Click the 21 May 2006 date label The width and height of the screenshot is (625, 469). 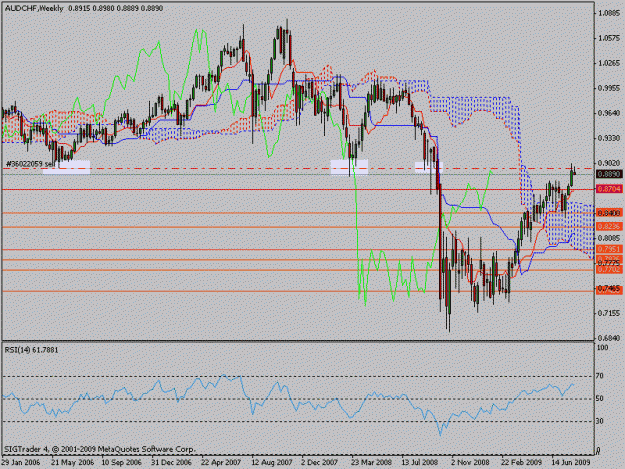click(72, 463)
